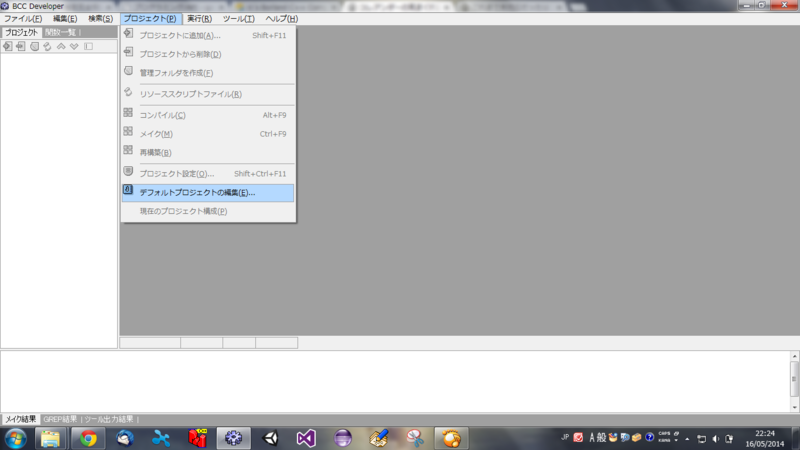The image size is (800, 450).
Task: Switch to the 関数一覧 panel tab
Action: click(x=60, y=32)
